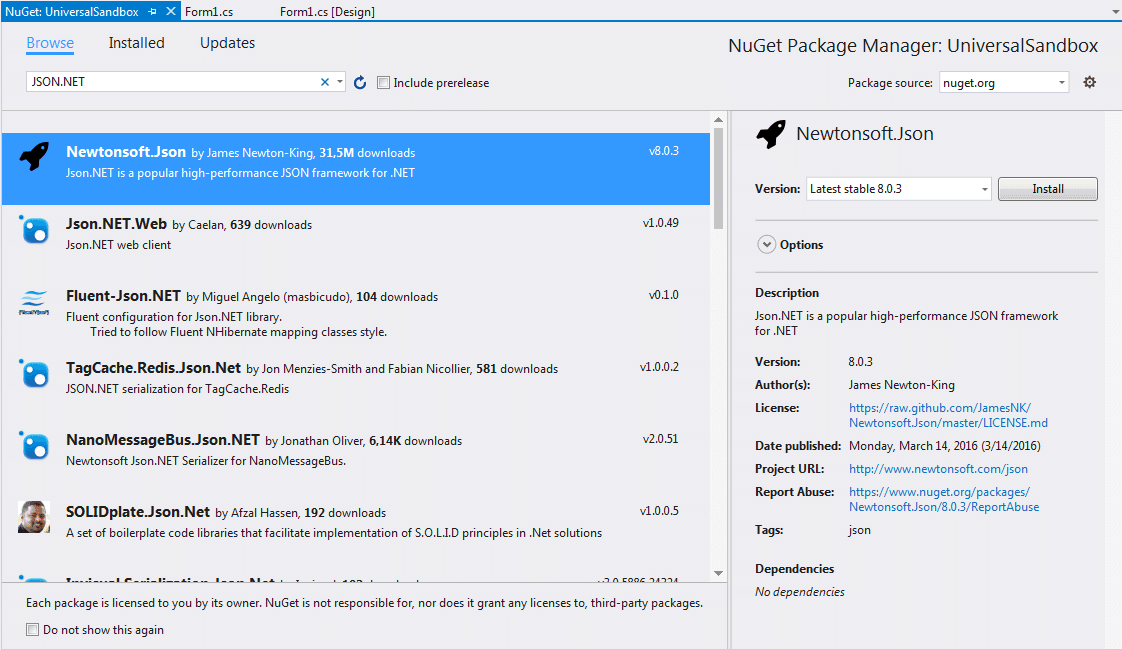Viewport: 1122px width, 650px height.
Task: Click the refresh search results icon
Action: click(360, 82)
